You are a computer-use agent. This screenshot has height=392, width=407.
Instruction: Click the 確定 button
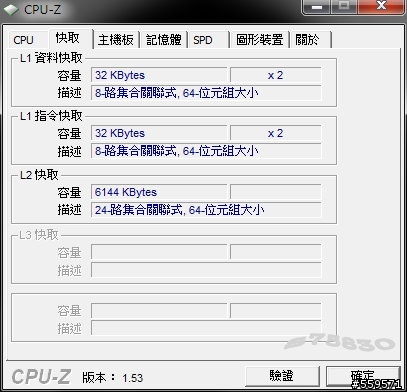[363, 376]
